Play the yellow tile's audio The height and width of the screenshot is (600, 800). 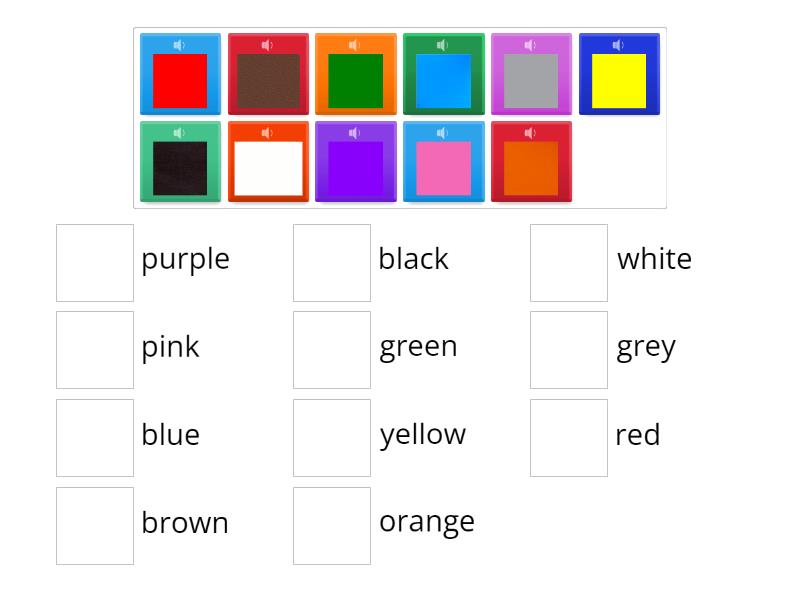click(620, 44)
